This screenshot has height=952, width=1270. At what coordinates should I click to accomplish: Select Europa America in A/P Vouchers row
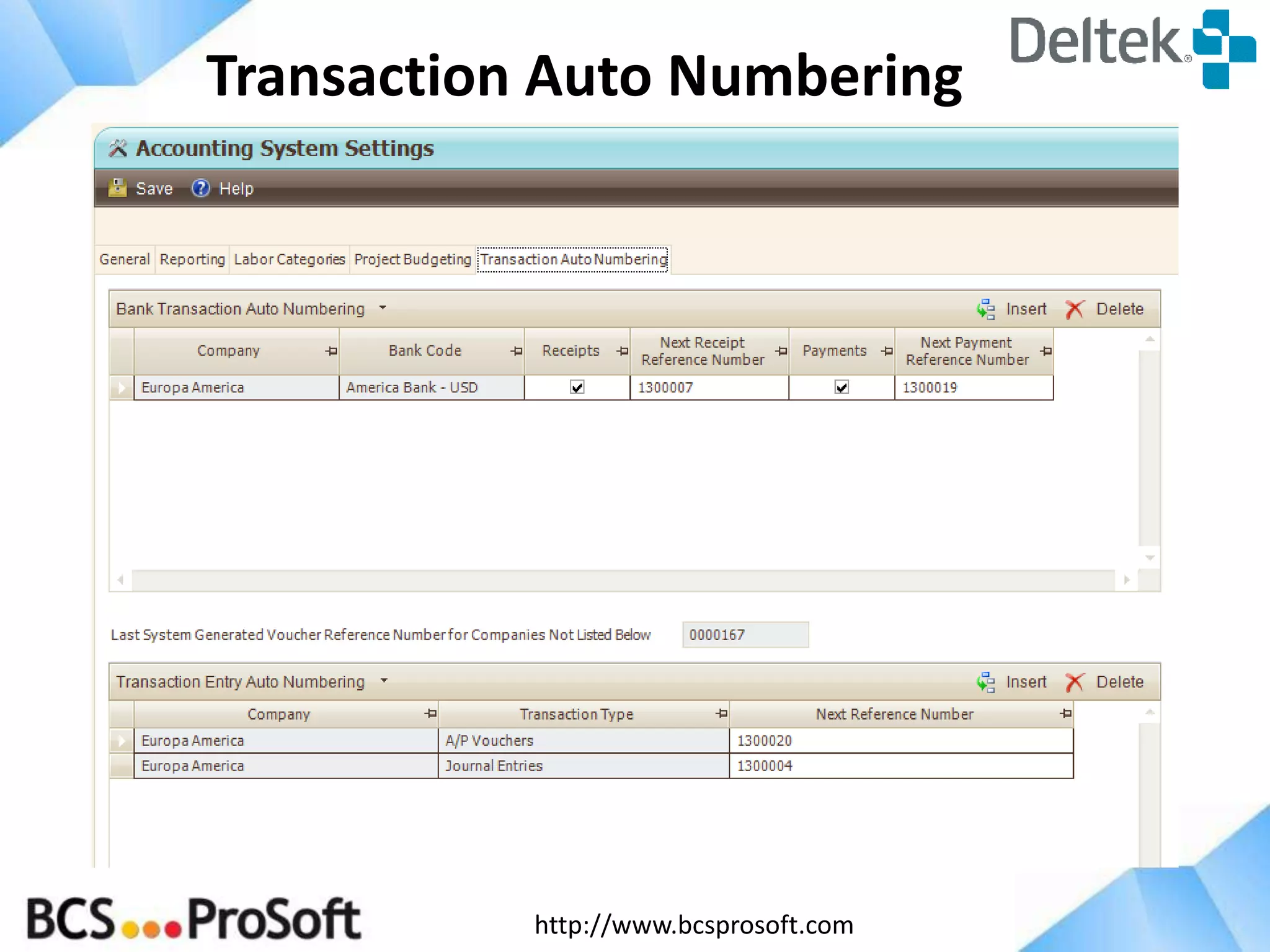pos(286,741)
